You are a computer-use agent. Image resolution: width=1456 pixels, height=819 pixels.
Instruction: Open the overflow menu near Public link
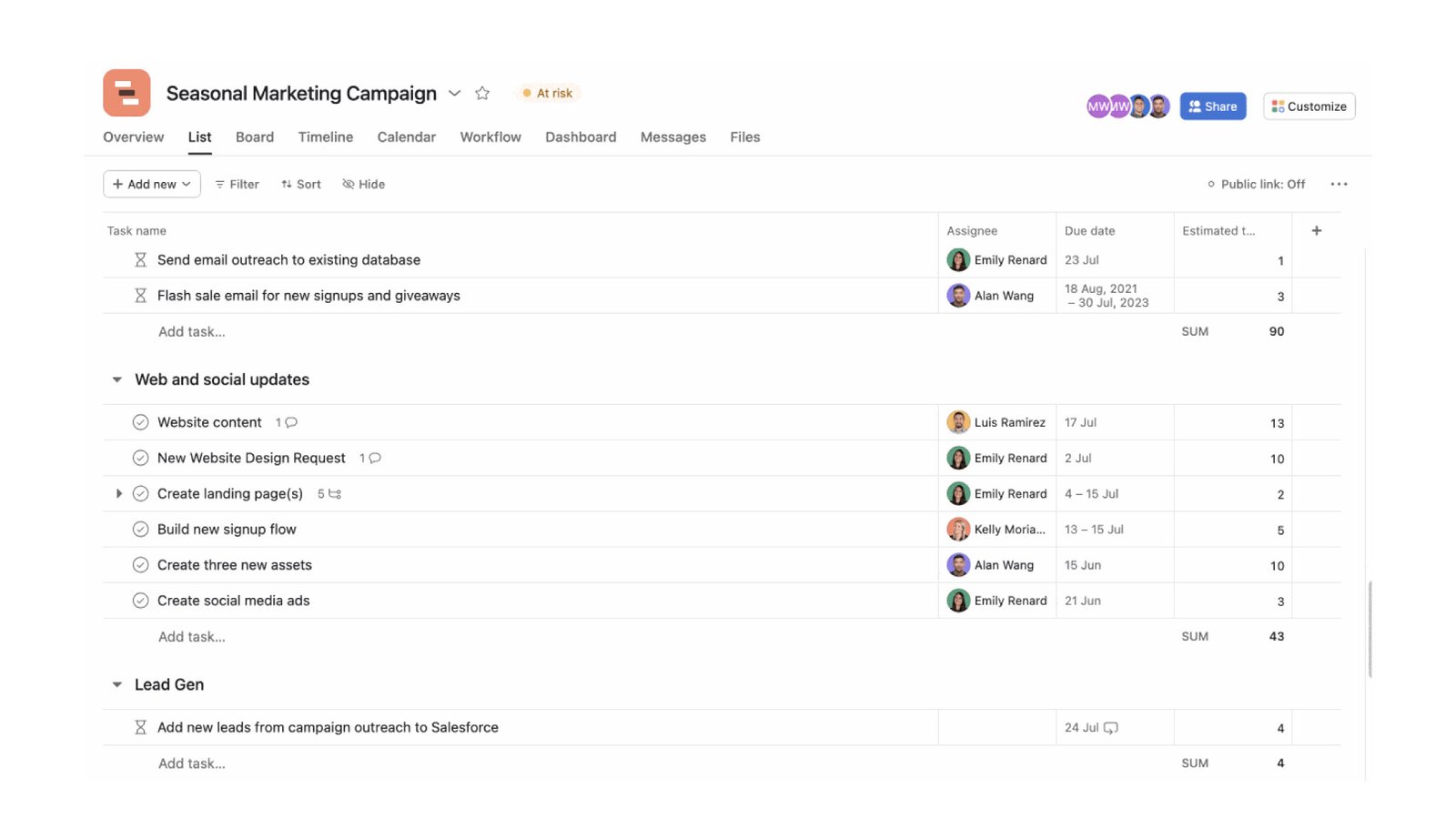point(1339,184)
